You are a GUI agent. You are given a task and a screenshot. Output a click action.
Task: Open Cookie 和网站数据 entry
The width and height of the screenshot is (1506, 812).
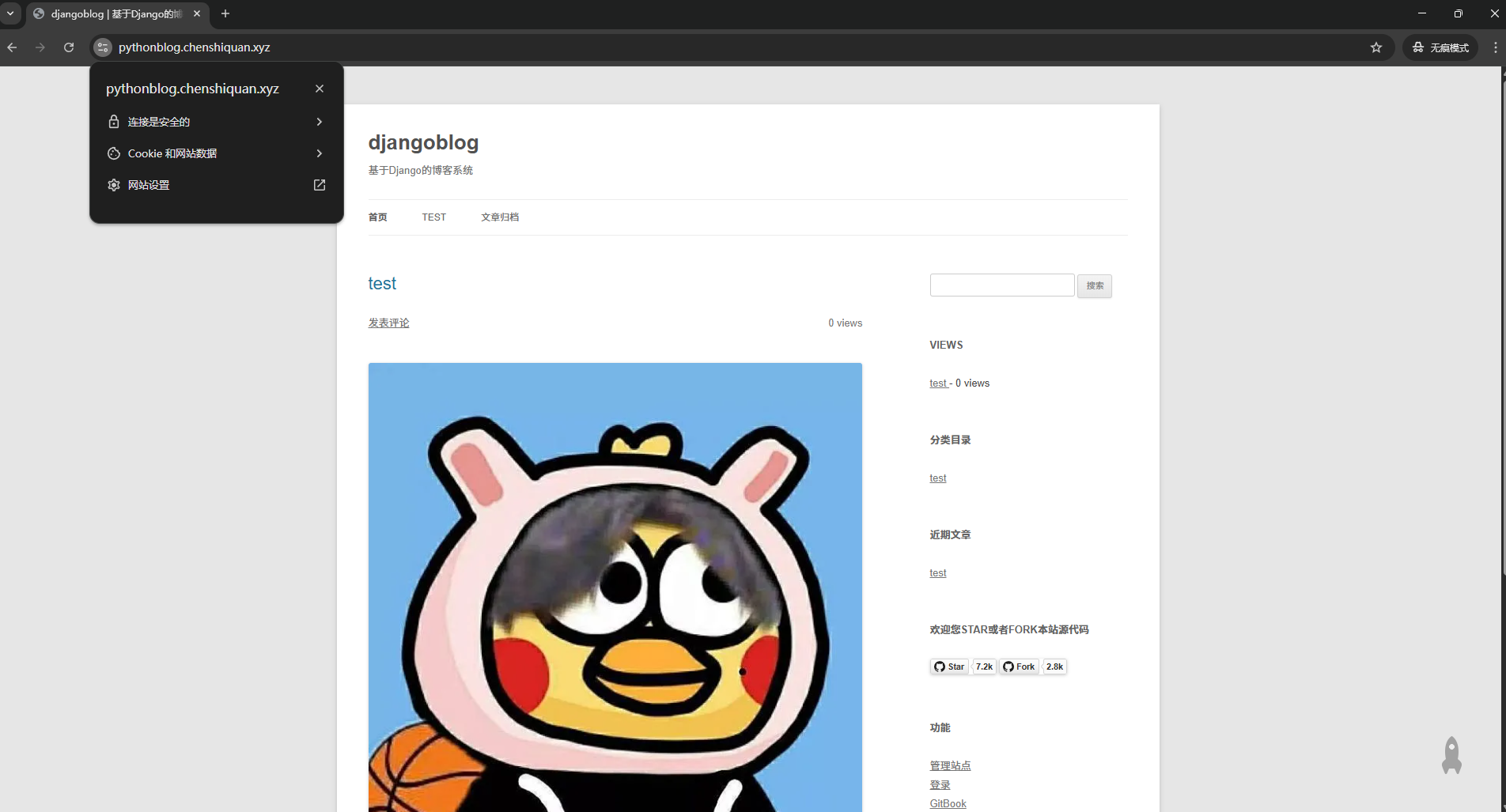pyautogui.click(x=217, y=153)
